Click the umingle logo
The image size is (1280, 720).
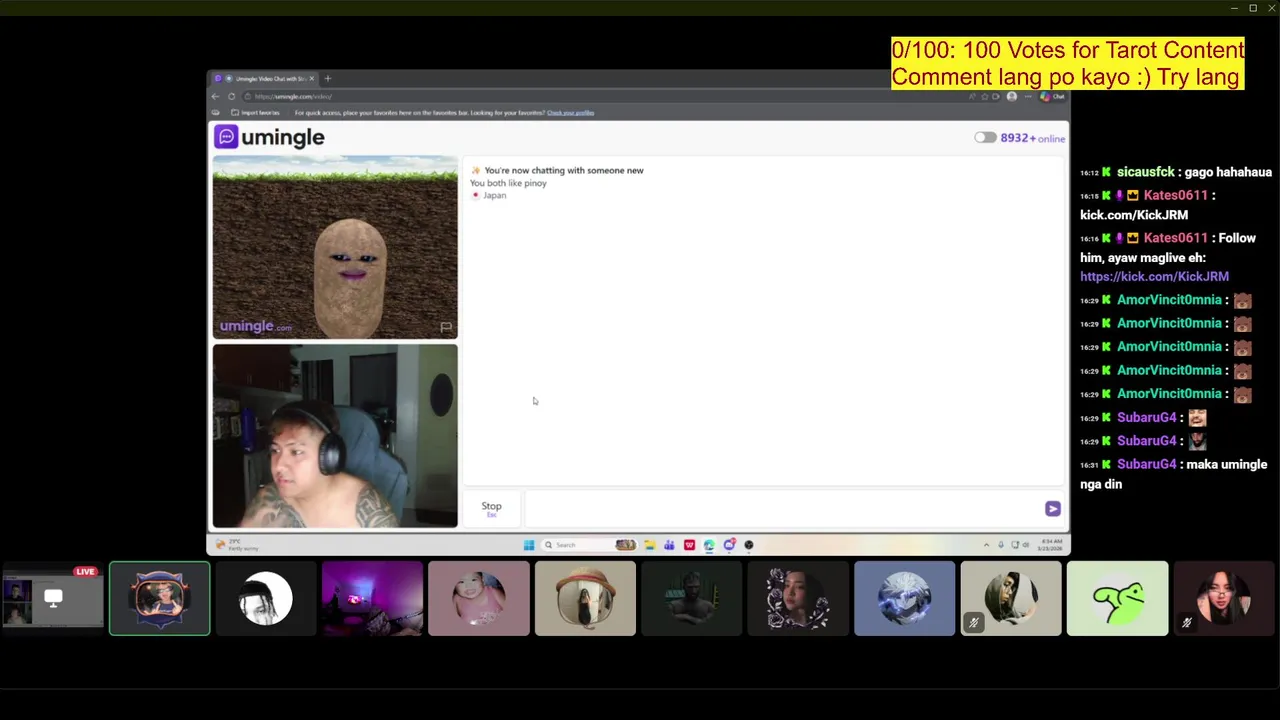click(269, 137)
